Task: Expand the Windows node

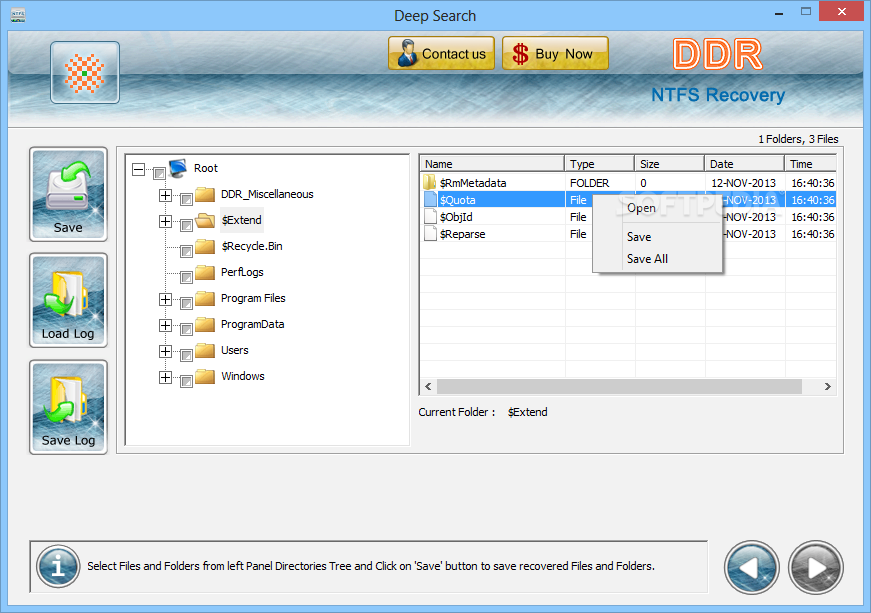Action: click(x=165, y=378)
